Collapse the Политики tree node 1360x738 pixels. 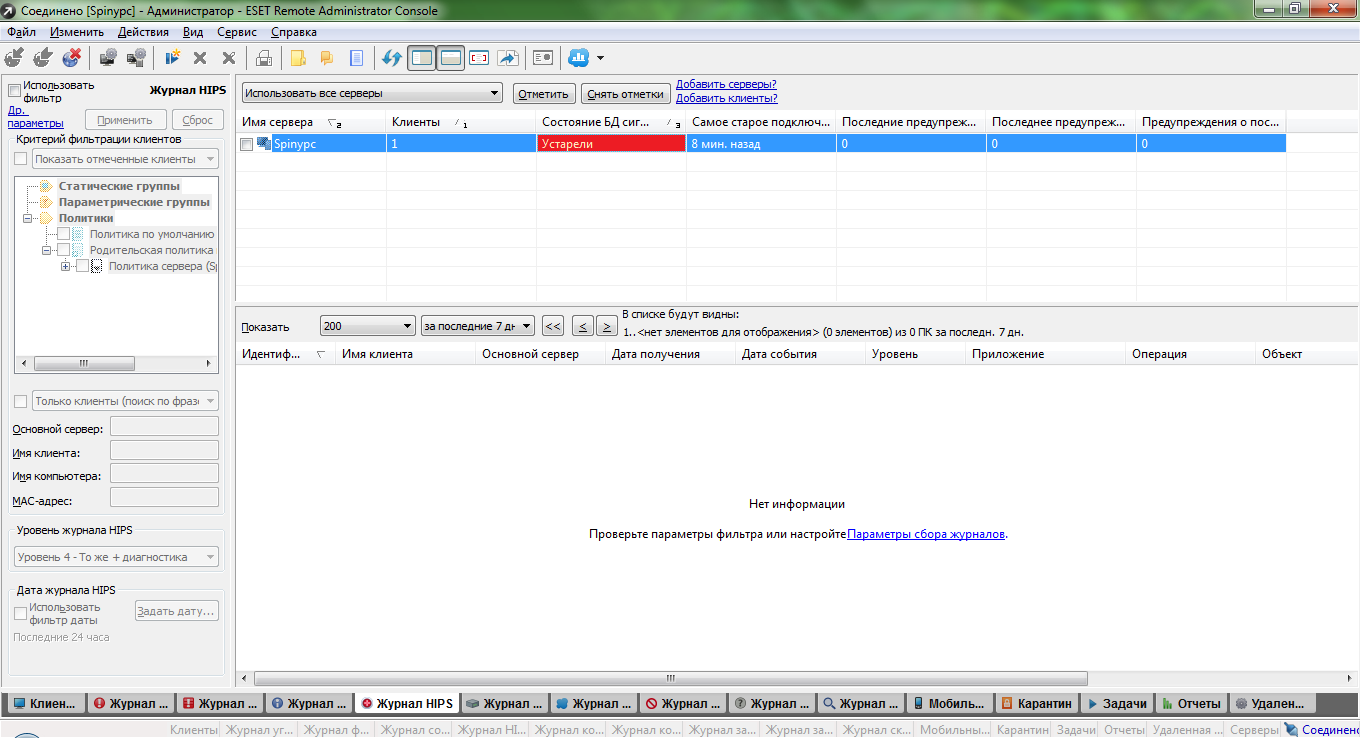pos(28,218)
